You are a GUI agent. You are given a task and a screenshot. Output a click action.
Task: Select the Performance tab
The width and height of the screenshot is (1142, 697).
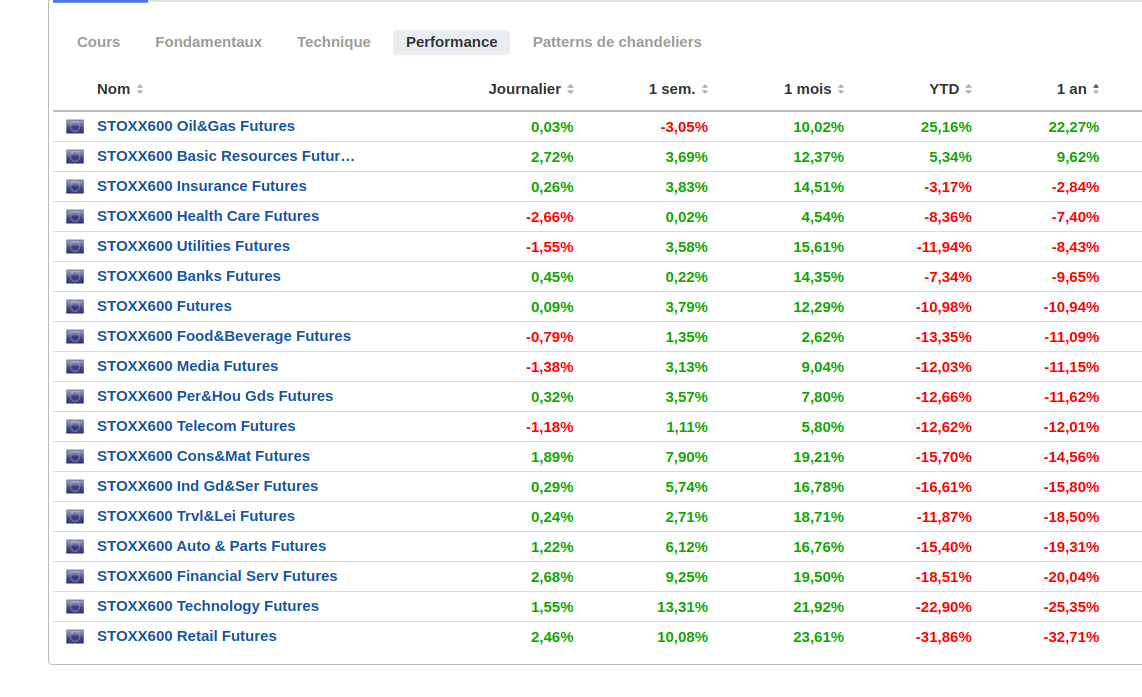(x=452, y=42)
